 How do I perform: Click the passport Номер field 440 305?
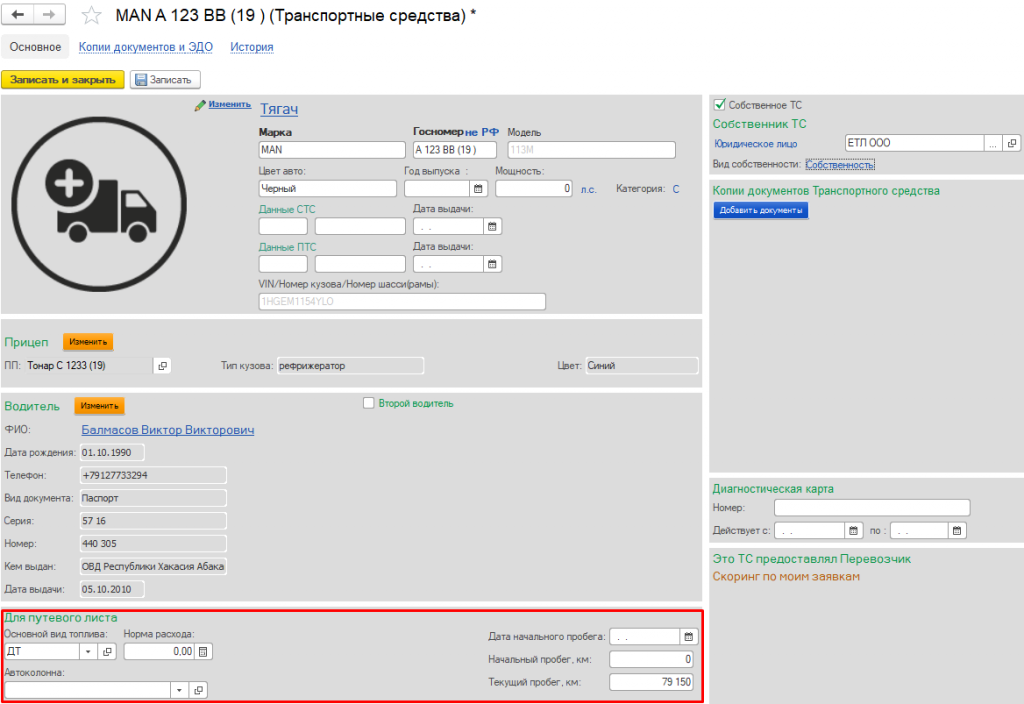click(x=153, y=544)
